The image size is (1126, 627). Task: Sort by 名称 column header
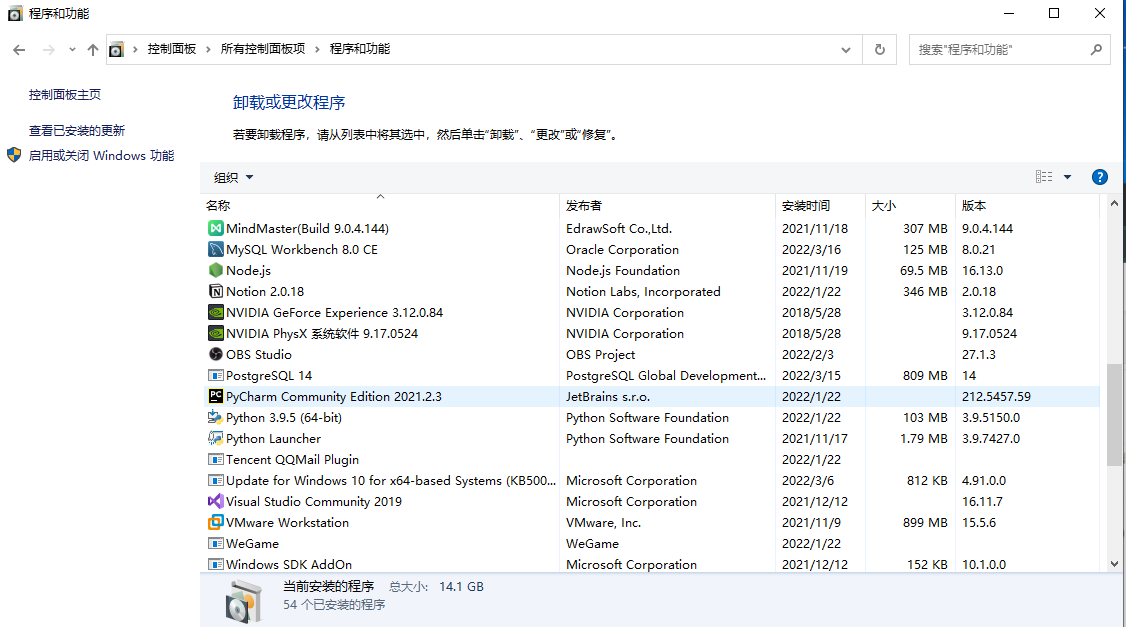pos(380,205)
